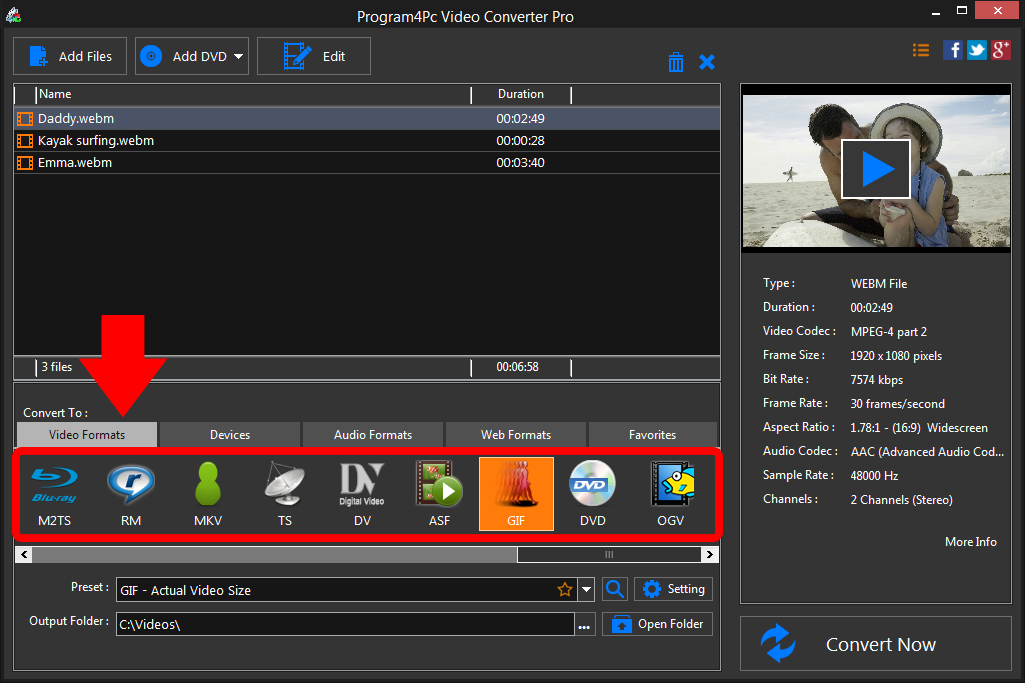Delete selected files with the trash icon
Image resolution: width=1025 pixels, height=683 pixels.
click(676, 61)
